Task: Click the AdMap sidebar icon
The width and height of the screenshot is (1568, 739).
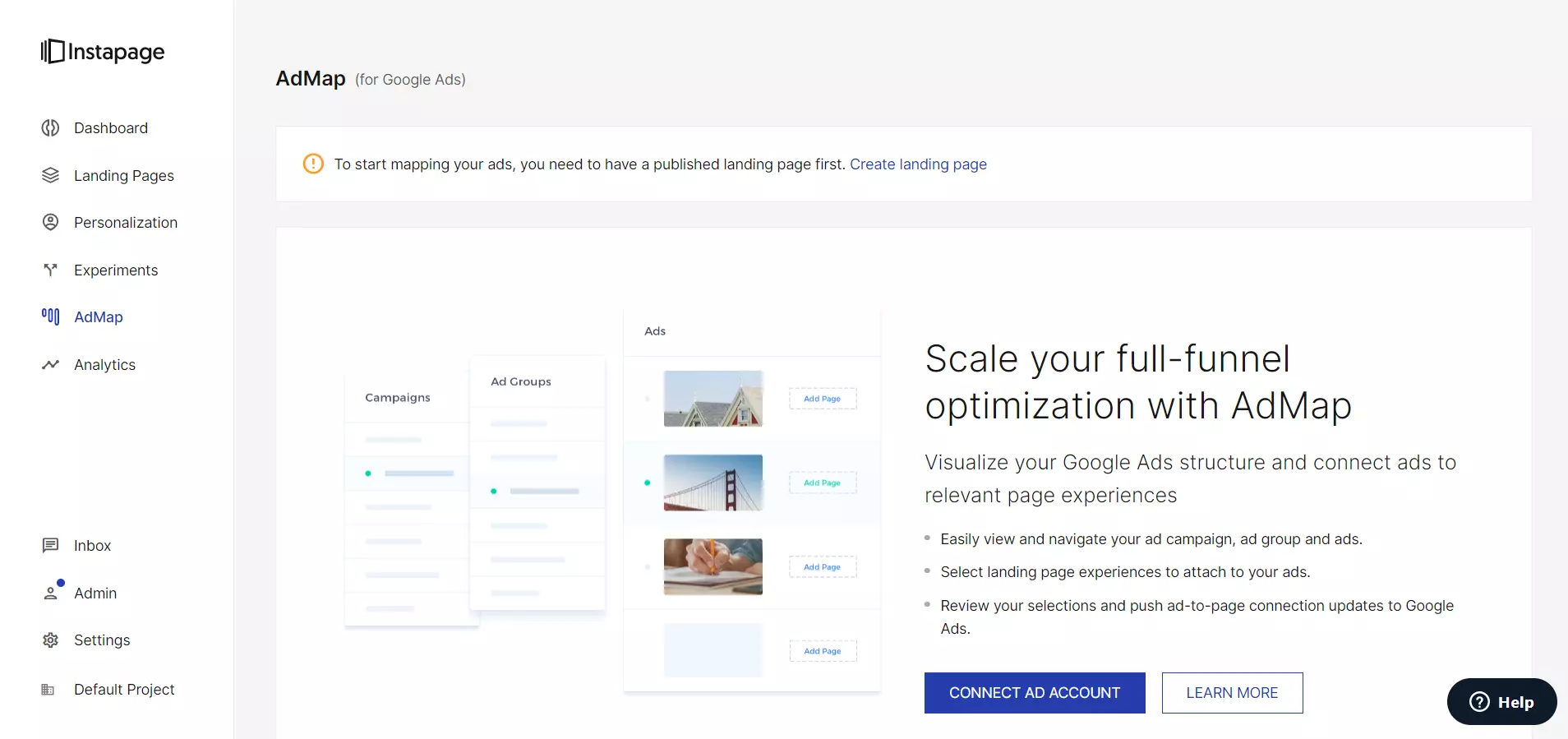Action: (50, 316)
